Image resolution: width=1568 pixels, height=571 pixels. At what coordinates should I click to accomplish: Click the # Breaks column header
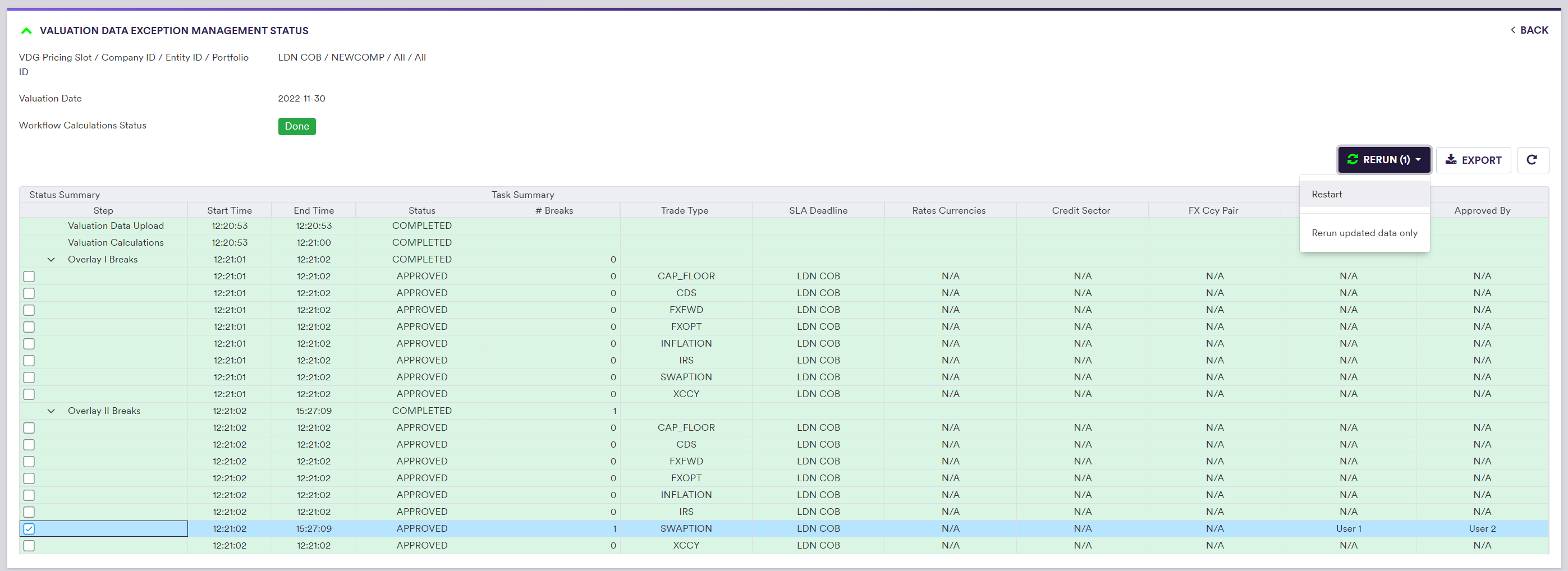(x=553, y=210)
